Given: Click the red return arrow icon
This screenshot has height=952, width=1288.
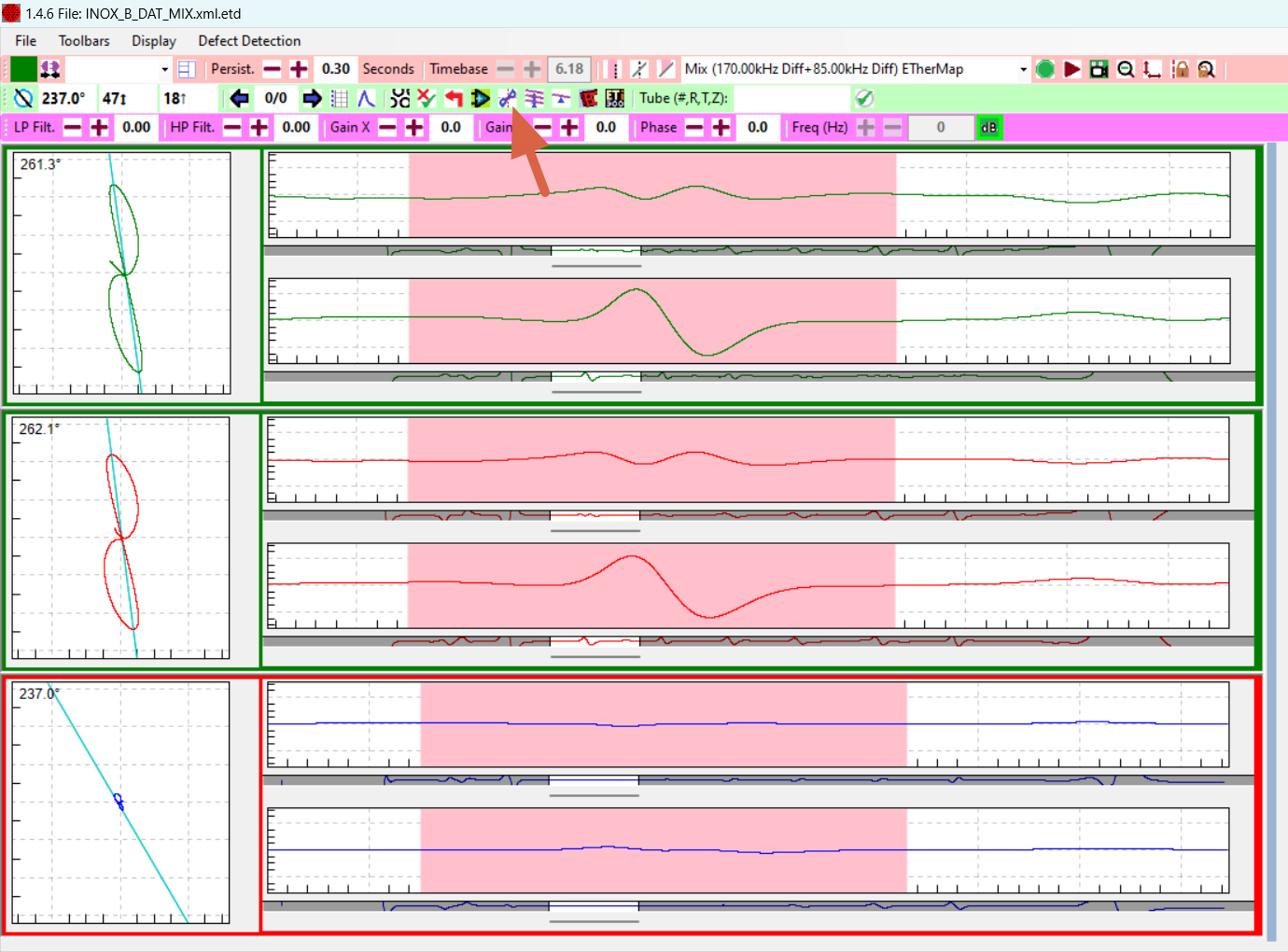Looking at the screenshot, I should tap(454, 98).
